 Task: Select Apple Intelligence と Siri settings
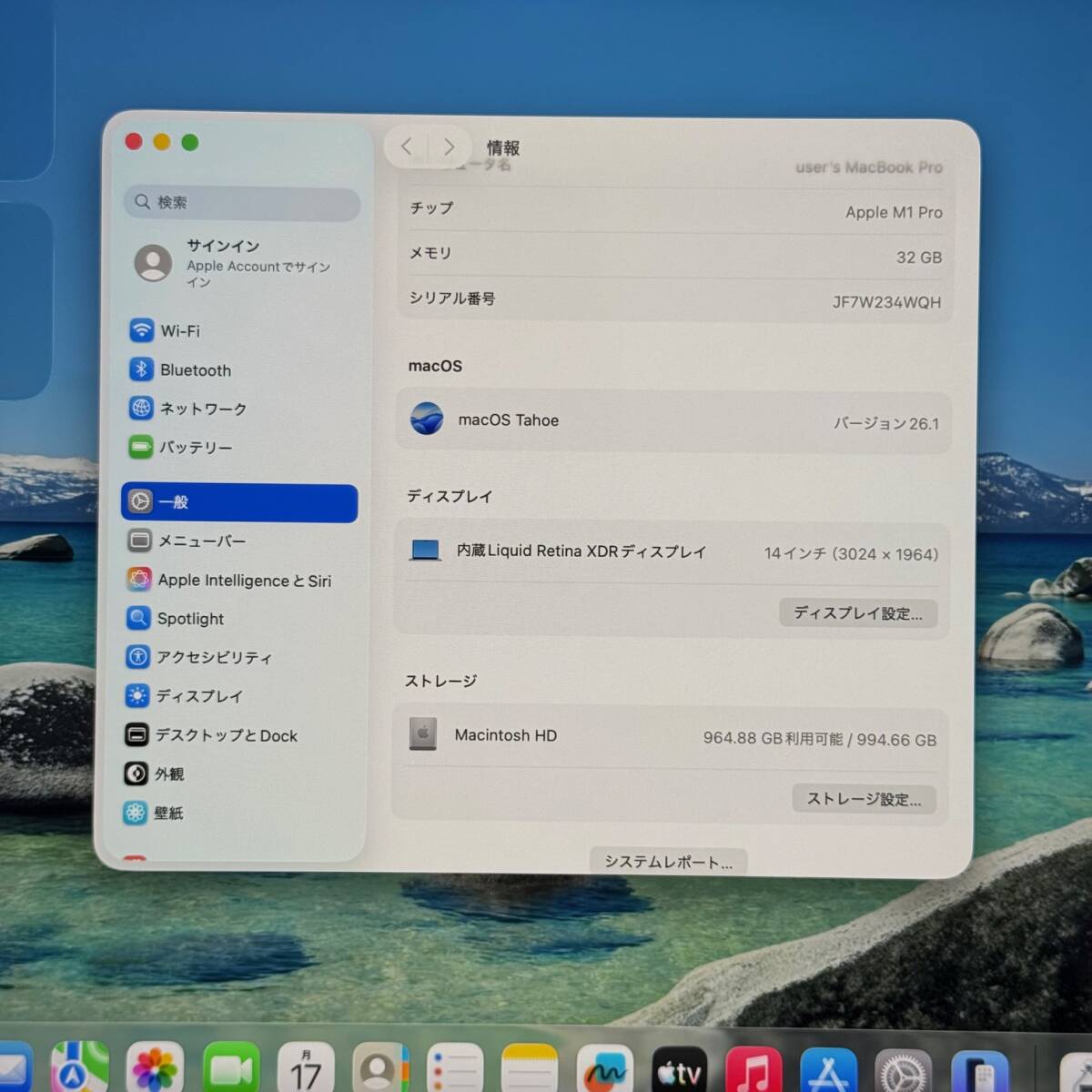245,580
